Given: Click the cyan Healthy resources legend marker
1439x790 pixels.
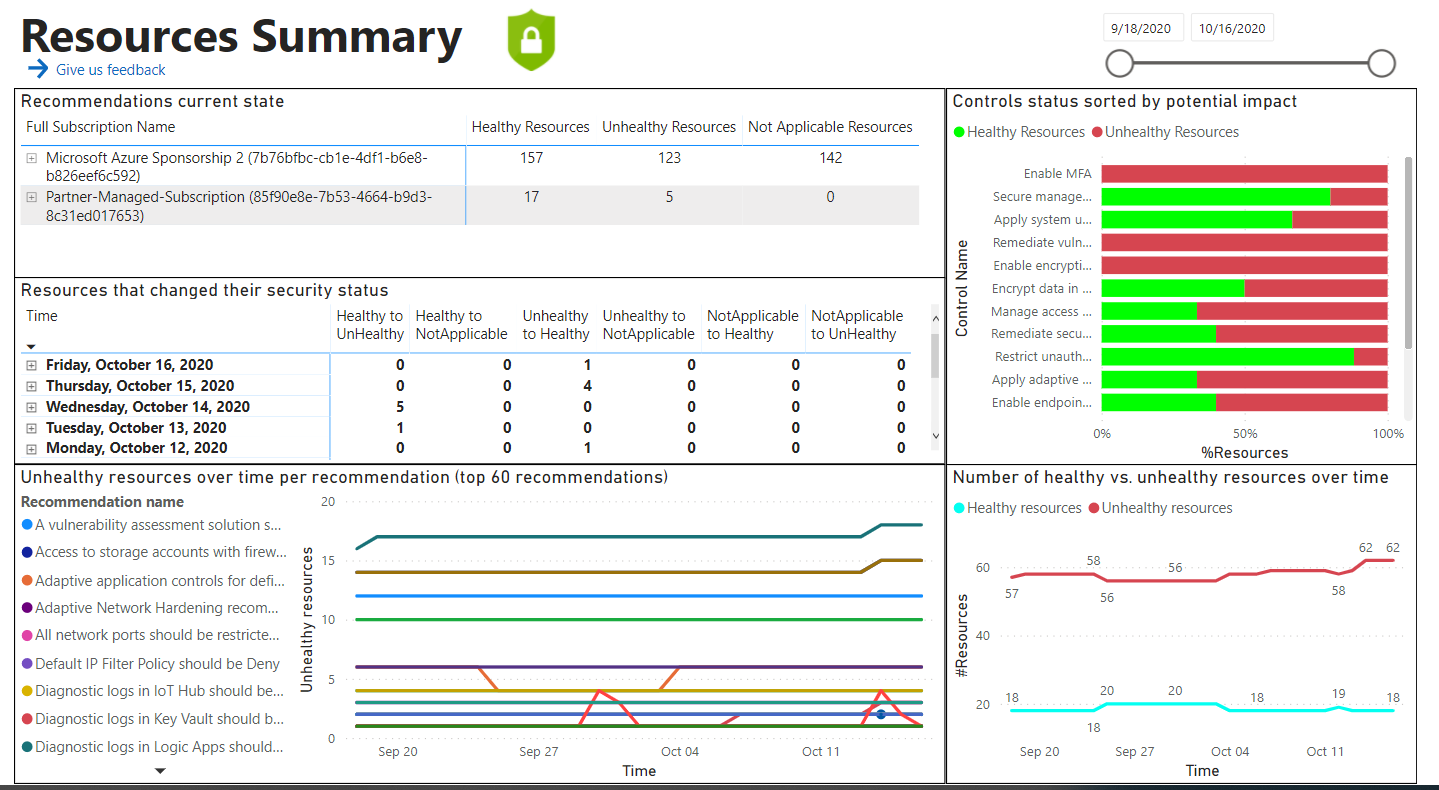Looking at the screenshot, I should (959, 508).
